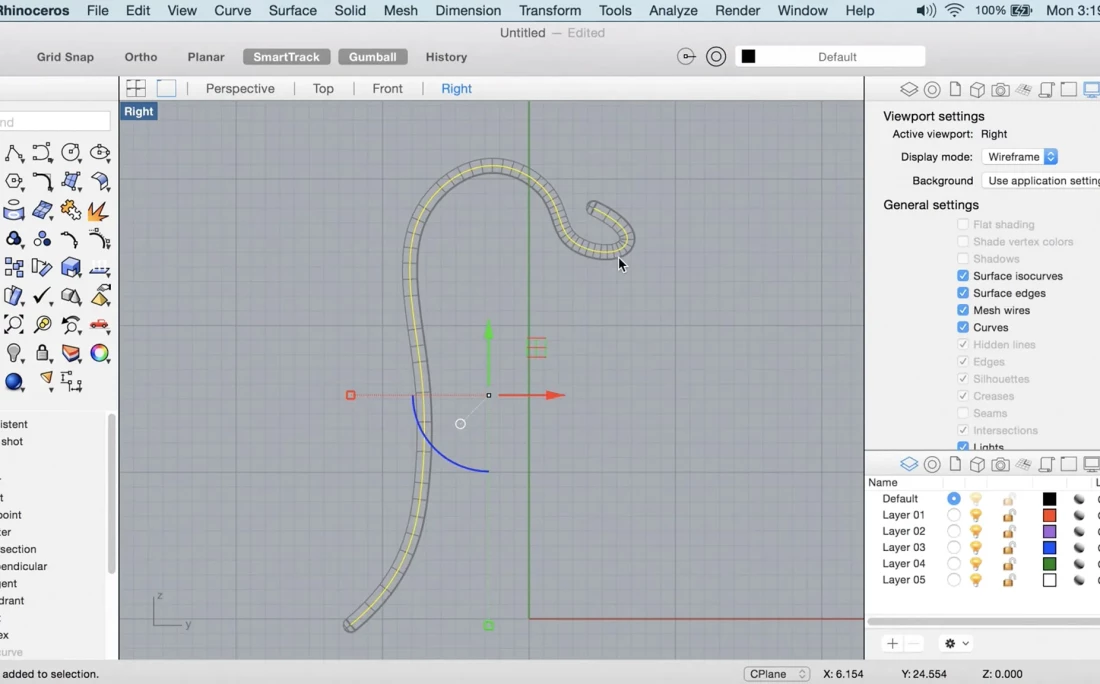Open the Analyze menu
The width and height of the screenshot is (1100, 684).
[x=673, y=11]
